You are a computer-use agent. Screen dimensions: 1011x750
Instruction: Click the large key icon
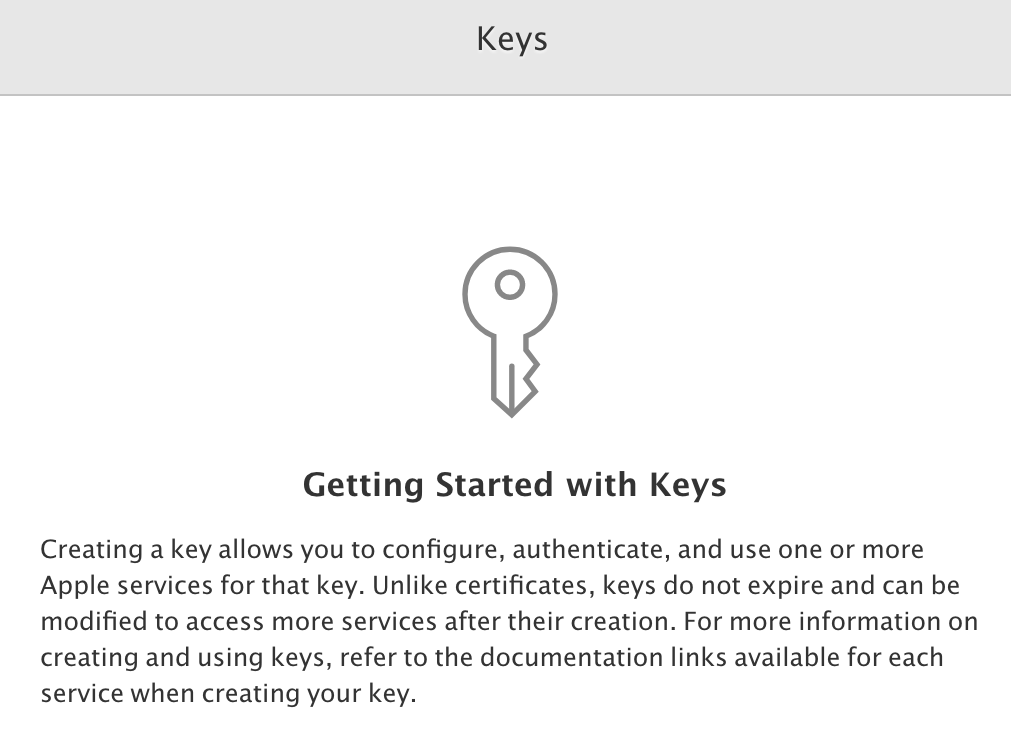(510, 331)
